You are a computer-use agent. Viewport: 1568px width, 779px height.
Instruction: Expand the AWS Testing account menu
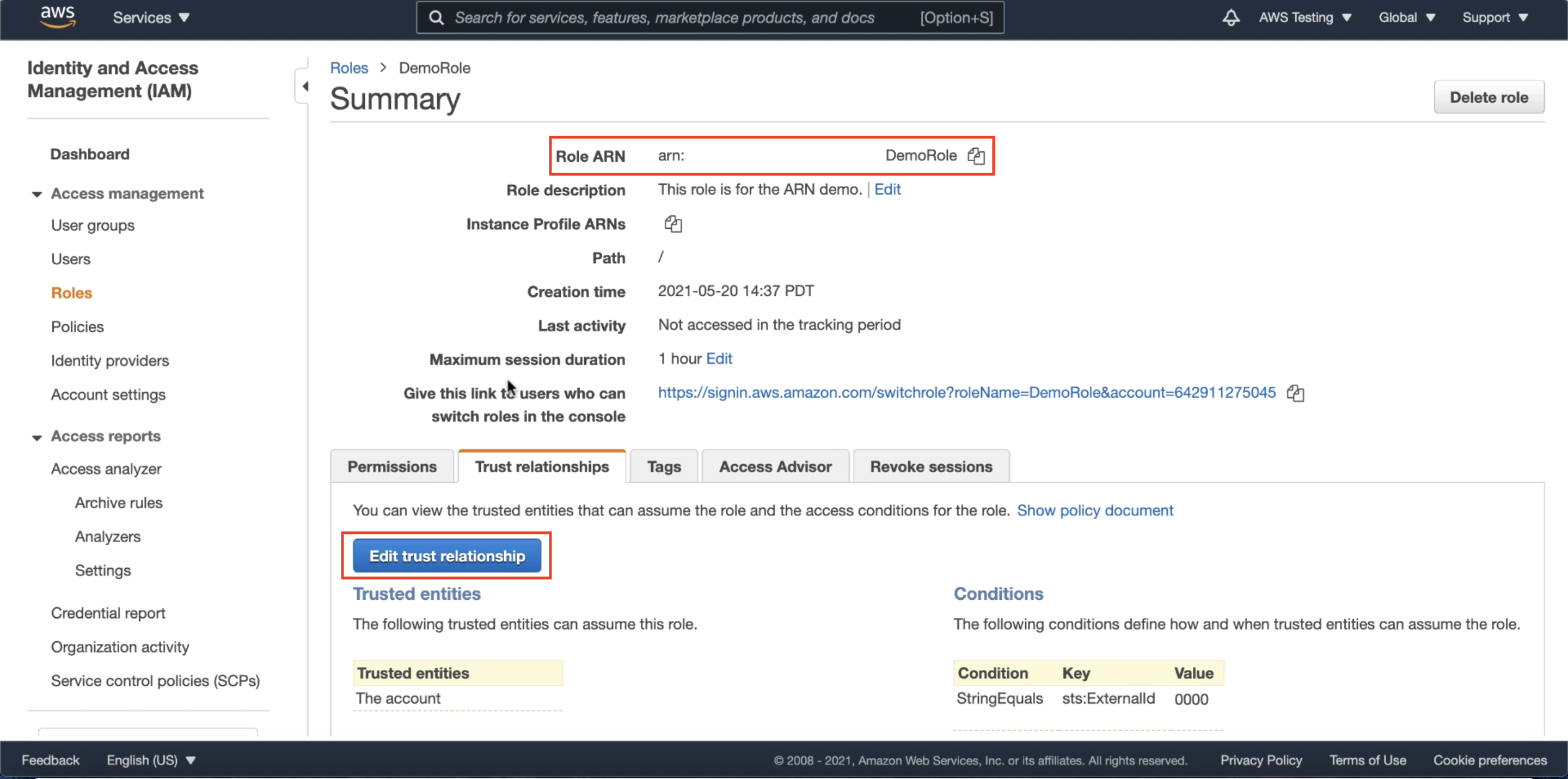click(x=1304, y=17)
